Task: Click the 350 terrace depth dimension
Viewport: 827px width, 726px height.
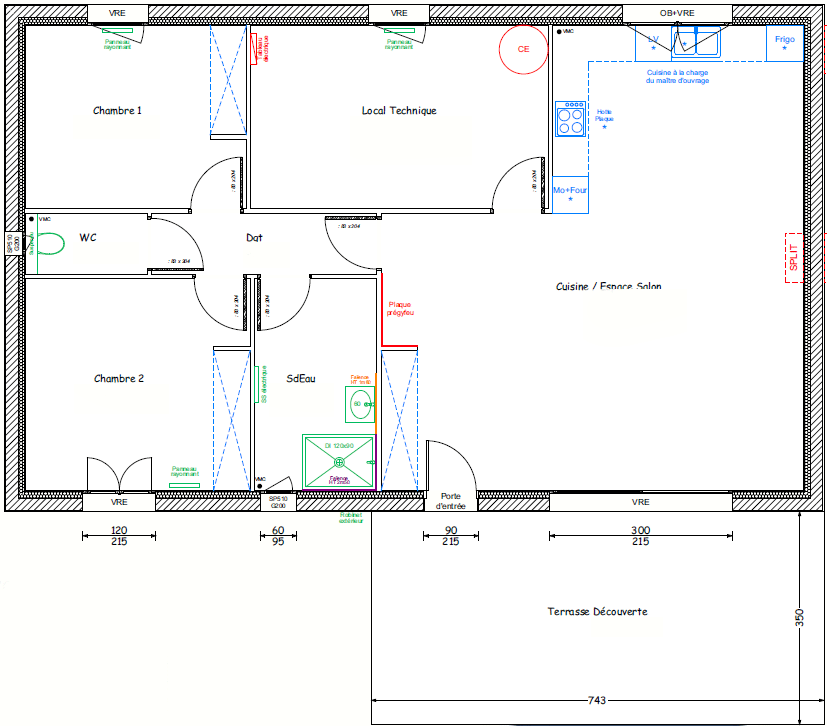Action: tap(798, 617)
